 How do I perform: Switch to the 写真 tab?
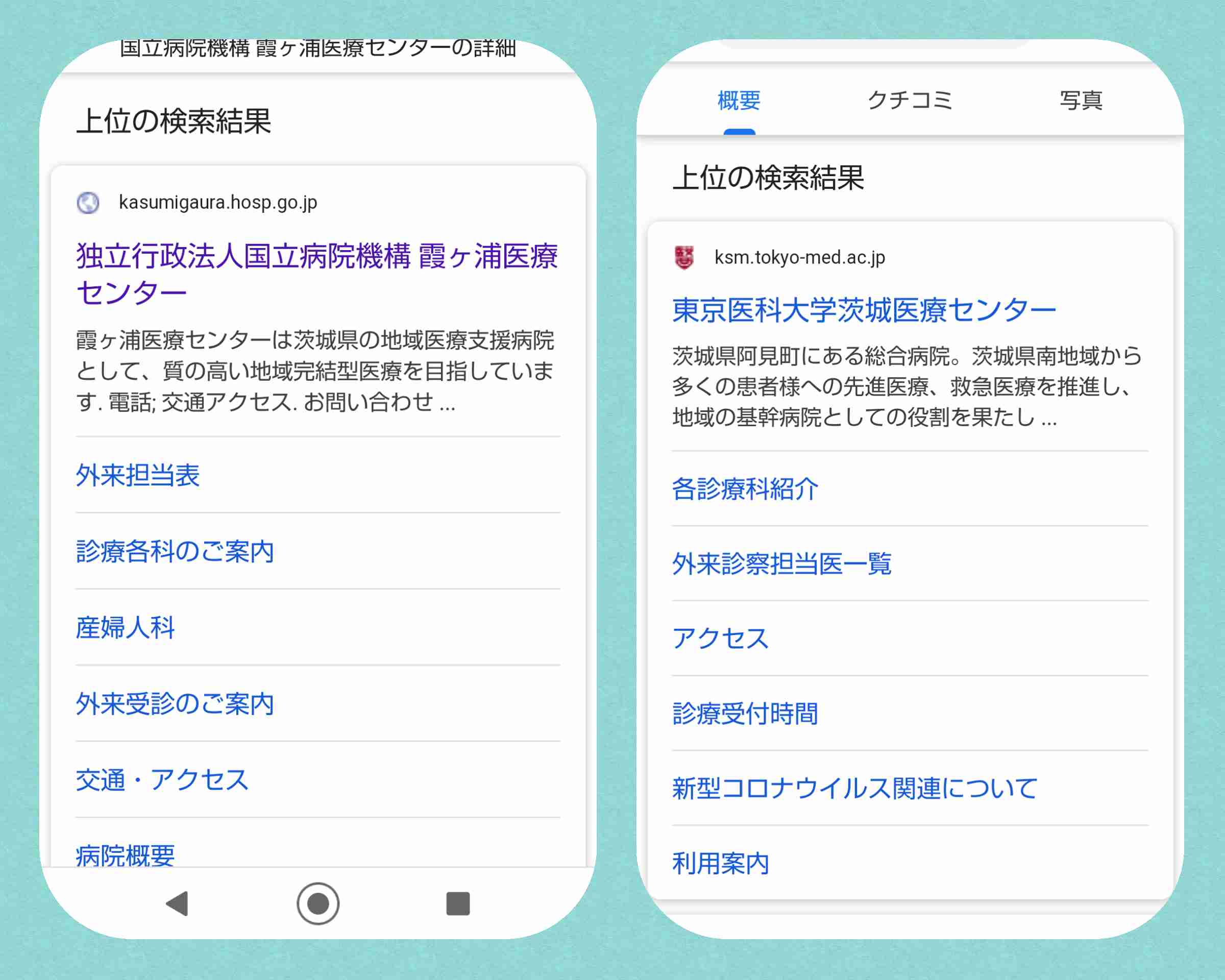point(1081,101)
